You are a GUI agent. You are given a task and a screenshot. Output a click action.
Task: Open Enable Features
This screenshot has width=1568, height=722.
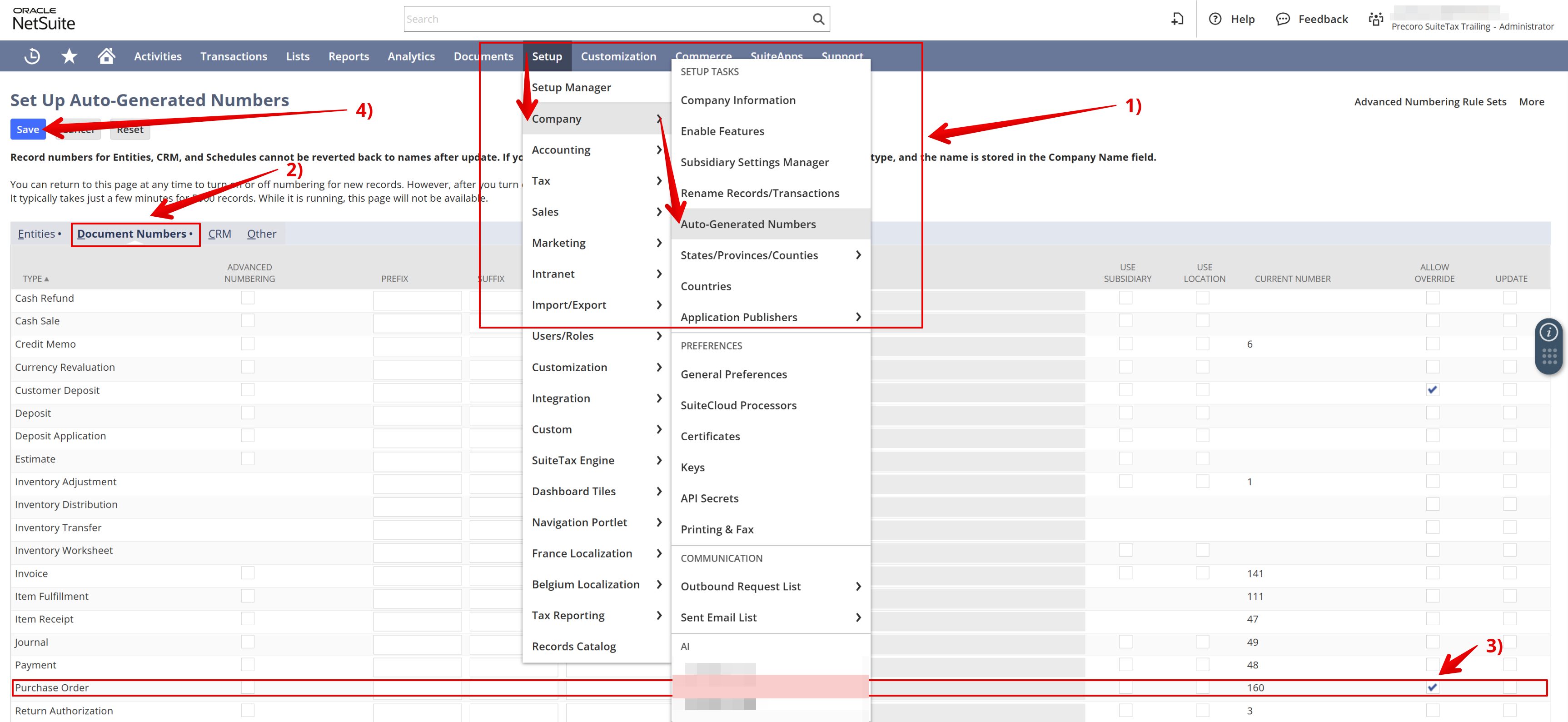click(x=722, y=131)
